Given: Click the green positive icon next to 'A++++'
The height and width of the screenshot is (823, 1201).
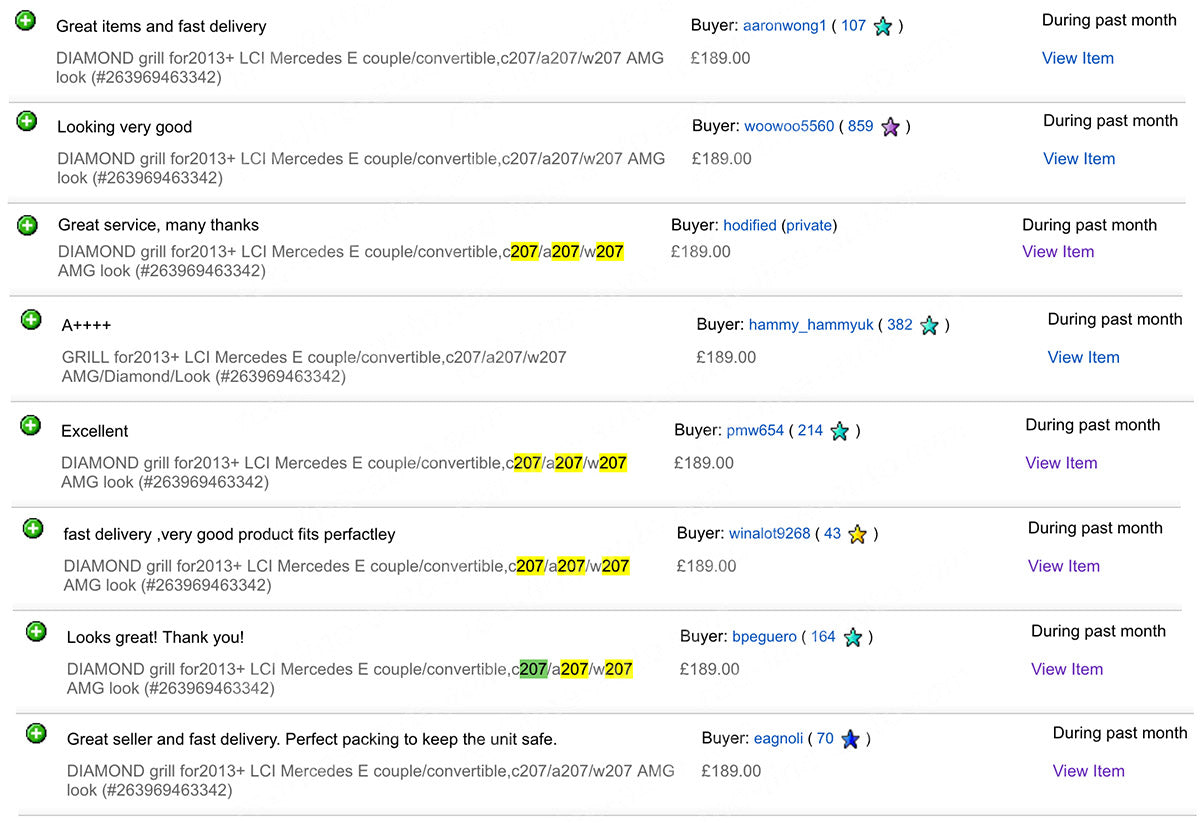Looking at the screenshot, I should (x=31, y=320).
